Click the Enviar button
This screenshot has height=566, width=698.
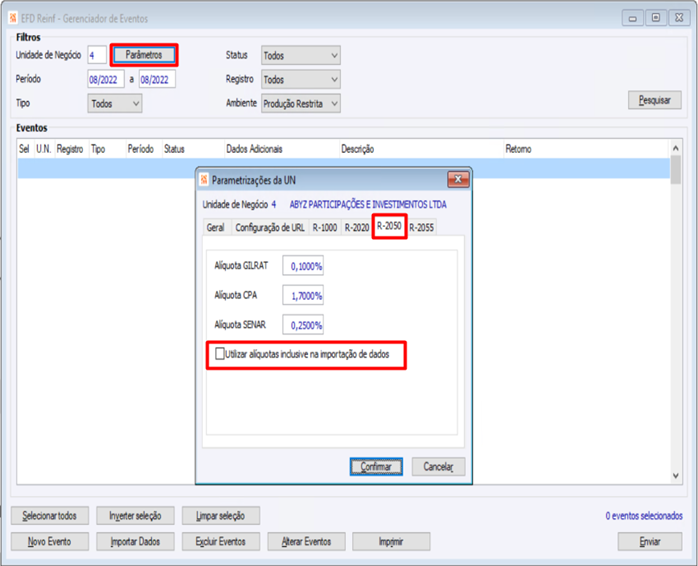[650, 542]
